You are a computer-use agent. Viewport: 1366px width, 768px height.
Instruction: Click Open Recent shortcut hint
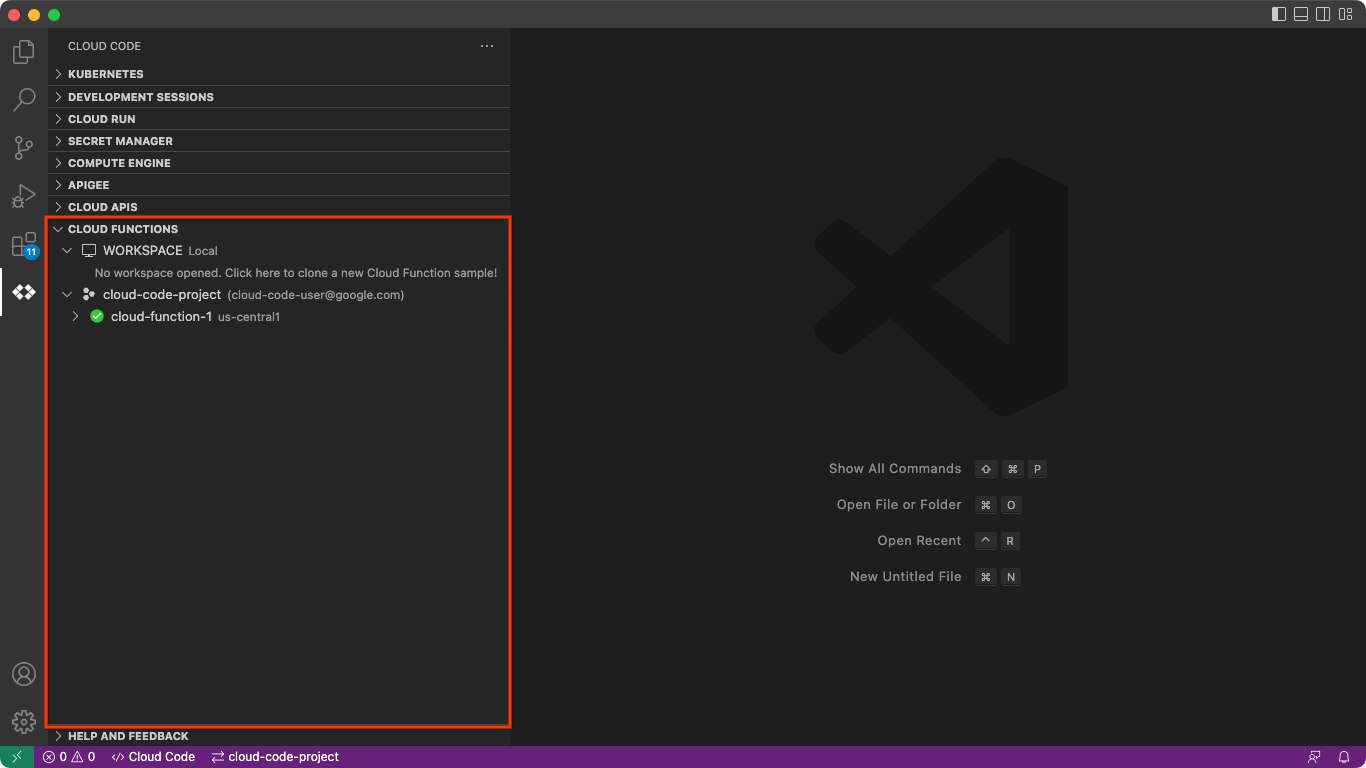(x=949, y=541)
